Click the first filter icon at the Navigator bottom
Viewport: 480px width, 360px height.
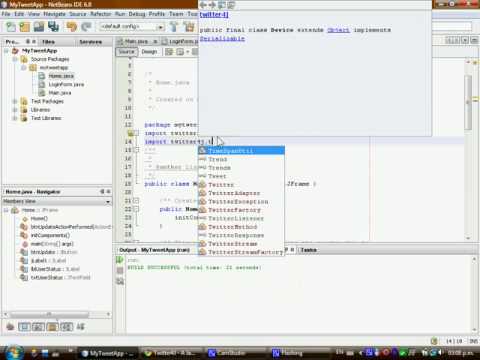tap(10, 327)
